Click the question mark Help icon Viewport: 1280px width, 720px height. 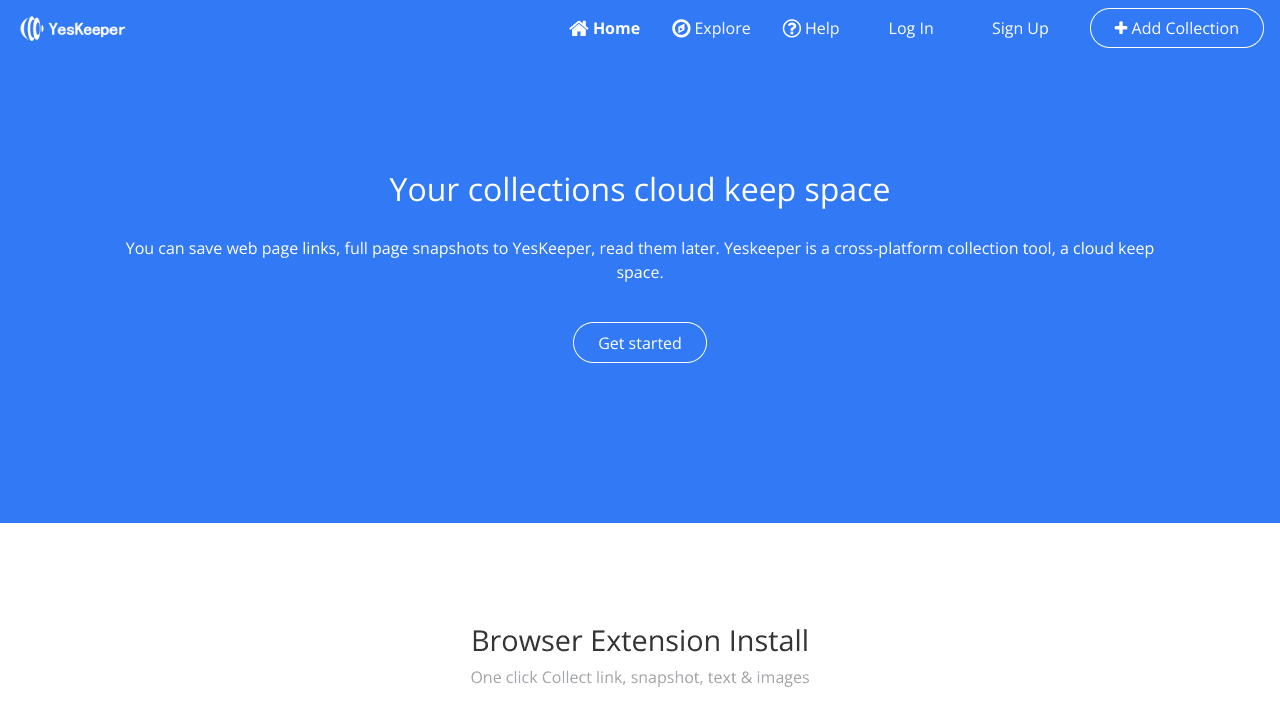792,29
